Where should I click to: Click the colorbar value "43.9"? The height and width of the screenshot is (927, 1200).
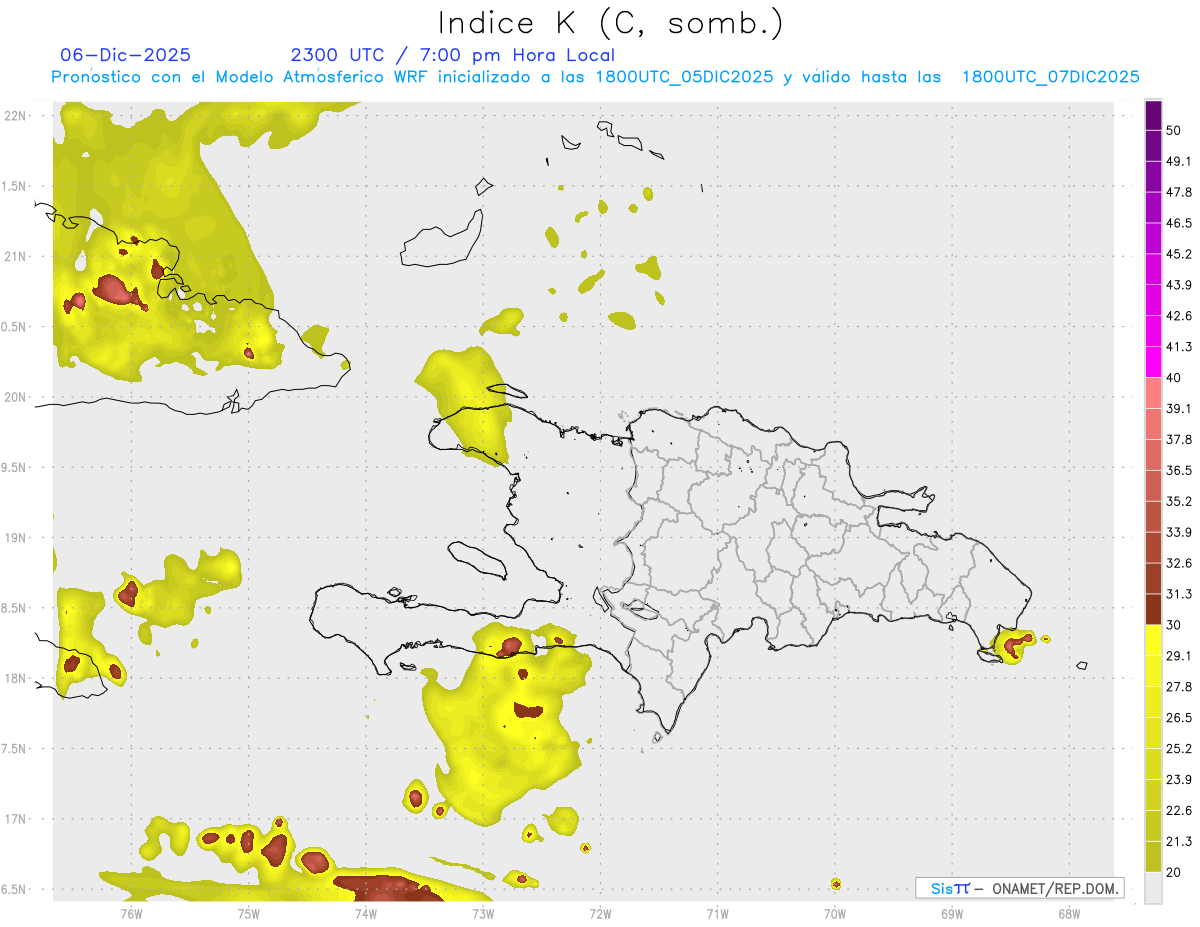click(x=1179, y=285)
